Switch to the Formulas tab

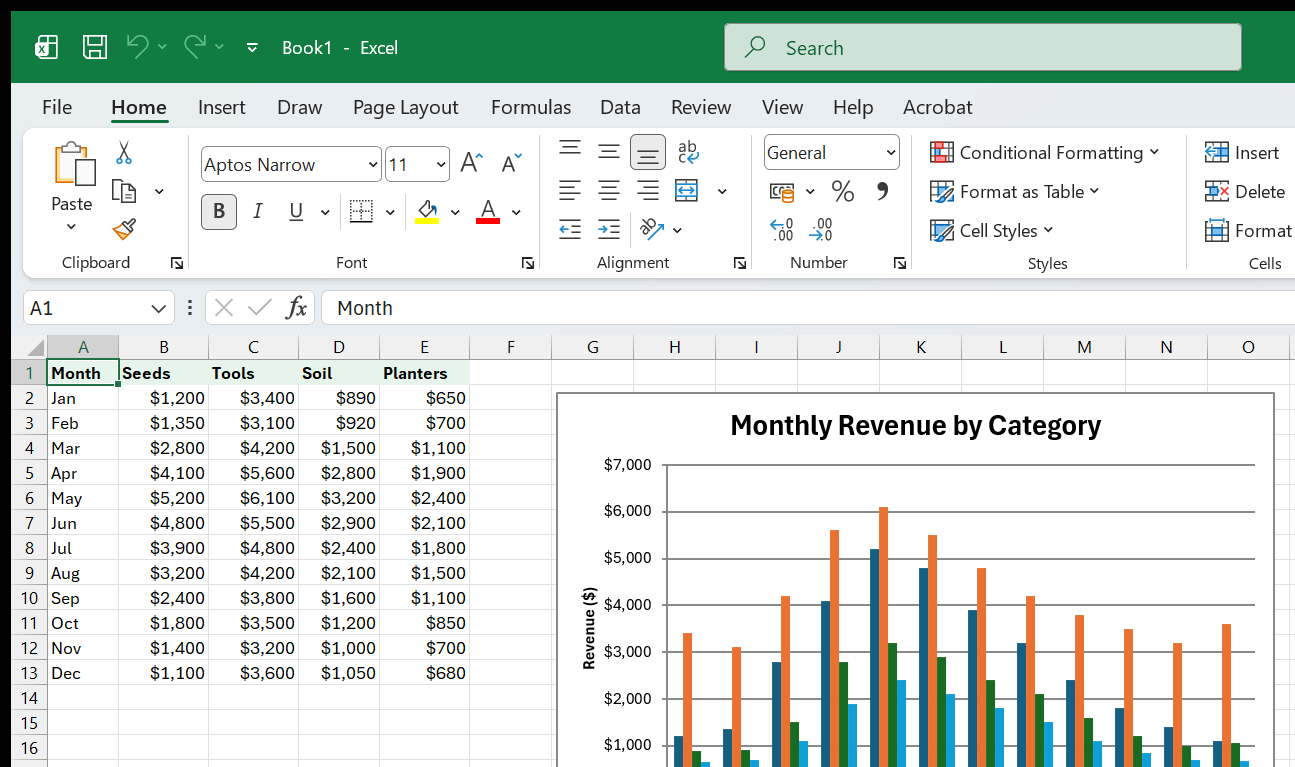(x=531, y=107)
